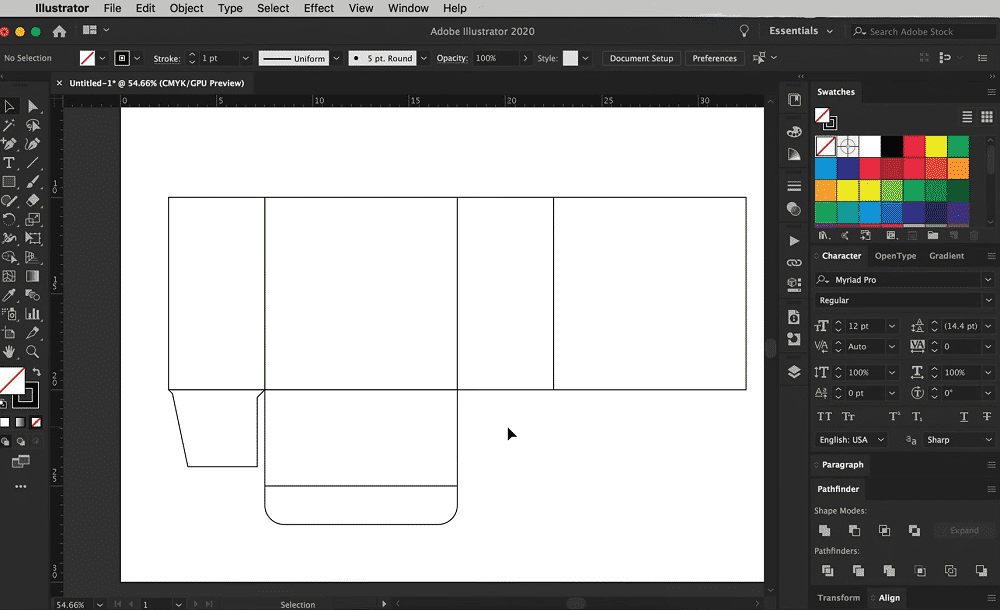The height and width of the screenshot is (610, 1000).
Task: Click the Unite shape mode icon
Action: 825,530
